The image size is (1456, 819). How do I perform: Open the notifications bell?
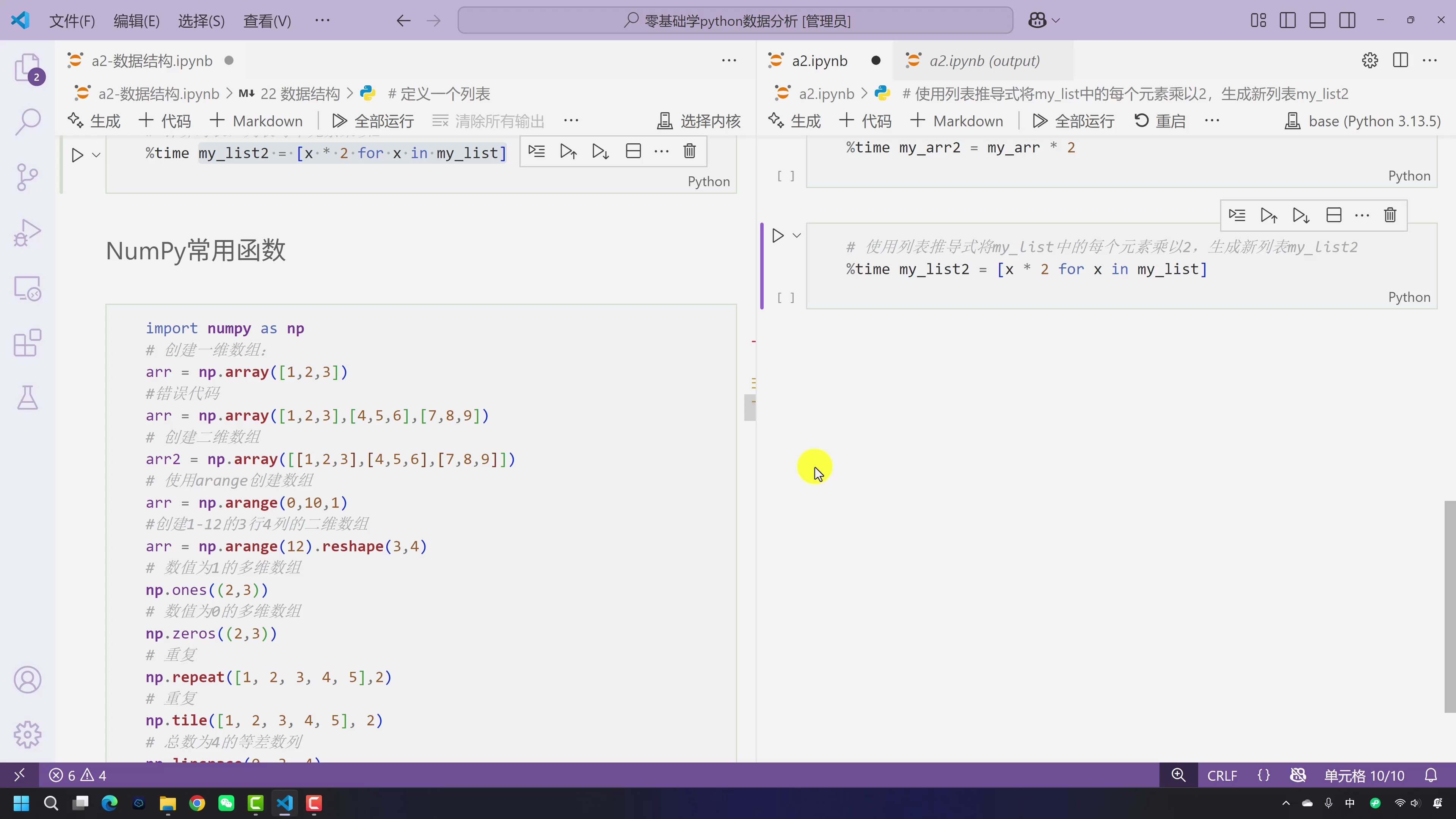pyautogui.click(x=1431, y=775)
